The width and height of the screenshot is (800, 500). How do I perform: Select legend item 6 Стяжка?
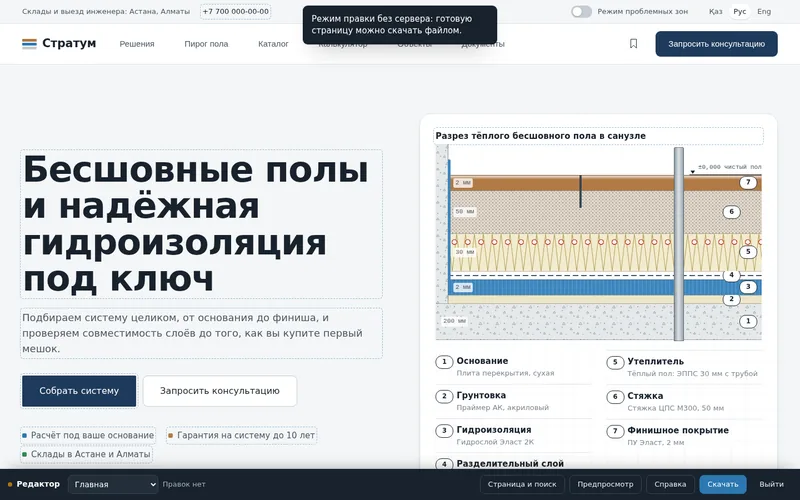[x=684, y=402]
